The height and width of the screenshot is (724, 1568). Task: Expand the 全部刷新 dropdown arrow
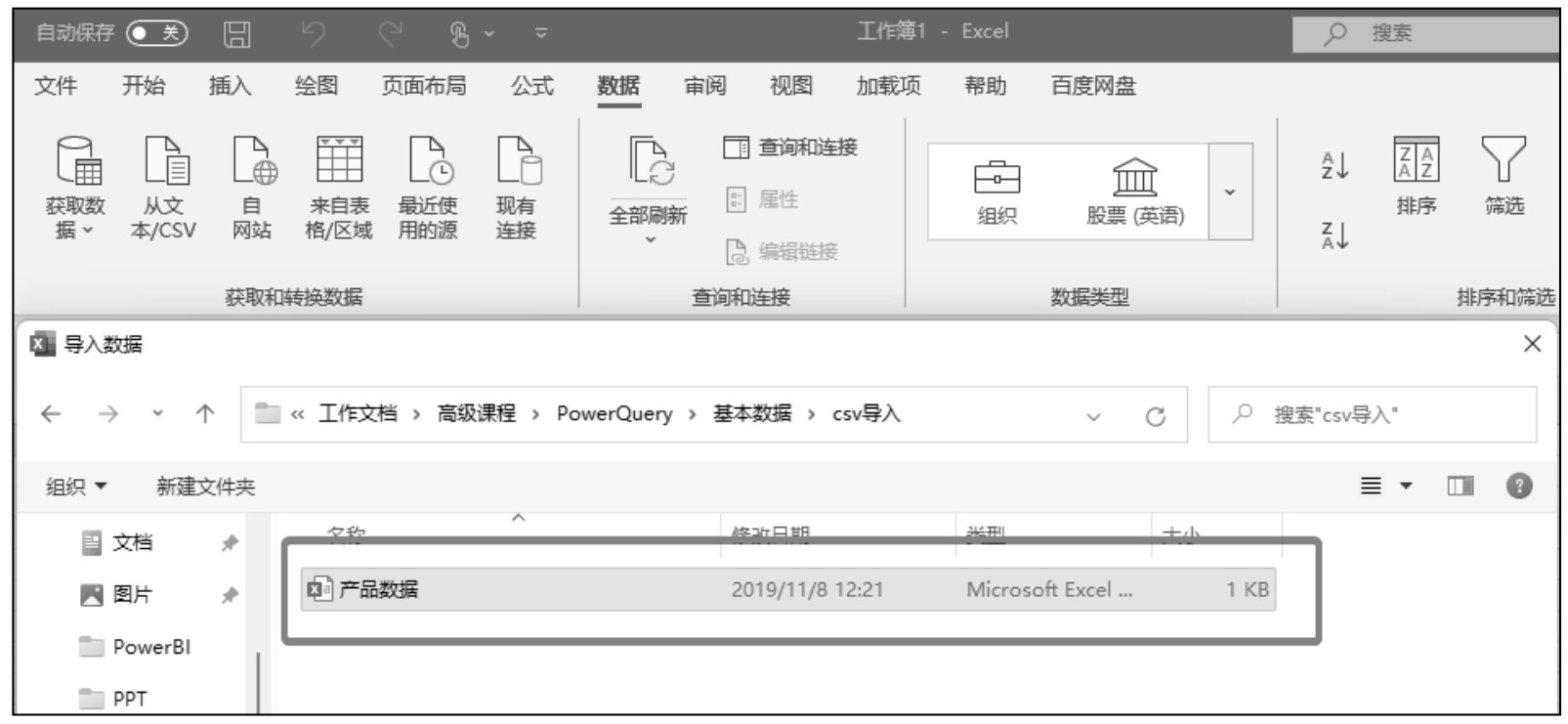(650, 240)
